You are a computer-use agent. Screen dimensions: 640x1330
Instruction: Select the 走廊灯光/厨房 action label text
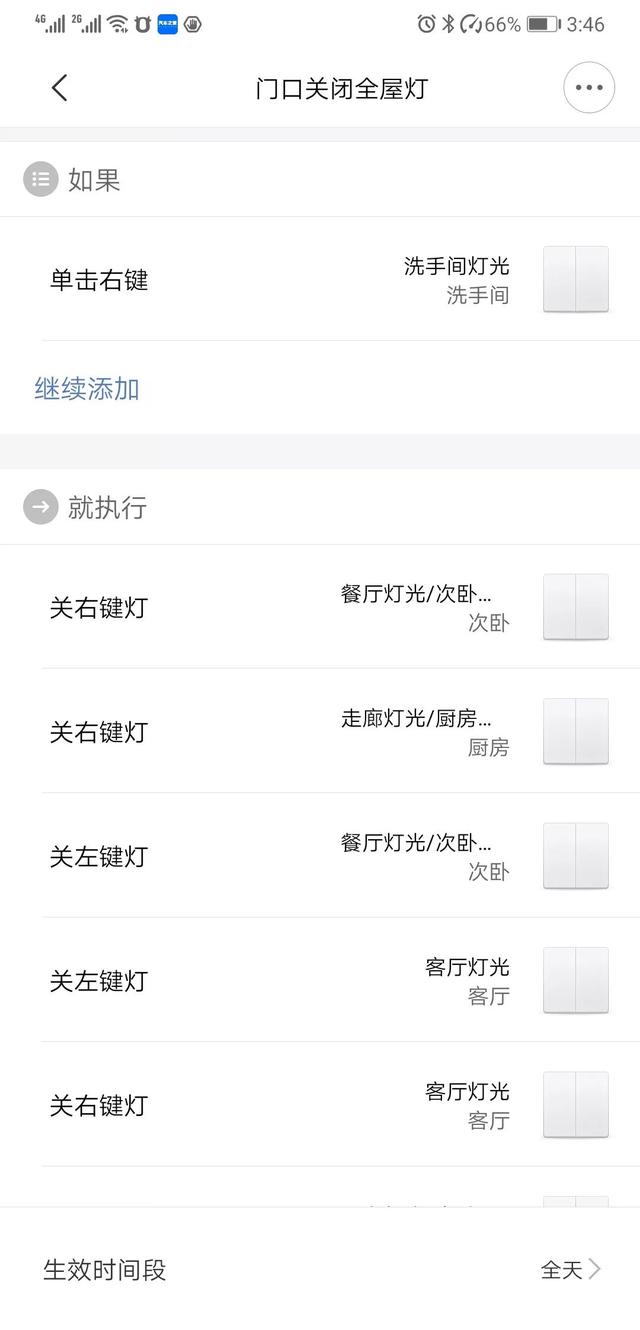[416, 719]
